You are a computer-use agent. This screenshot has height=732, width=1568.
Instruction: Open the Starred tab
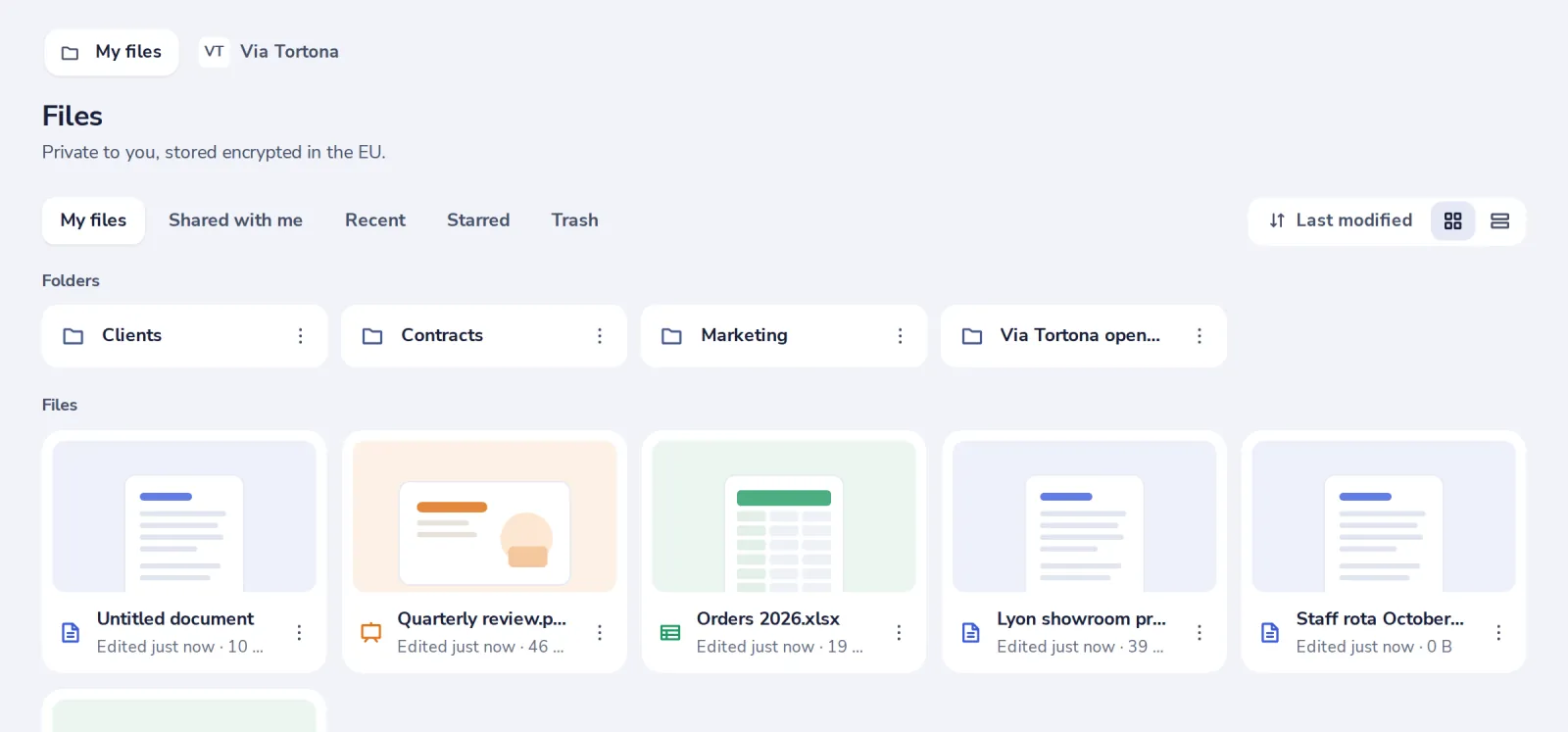[x=478, y=220]
